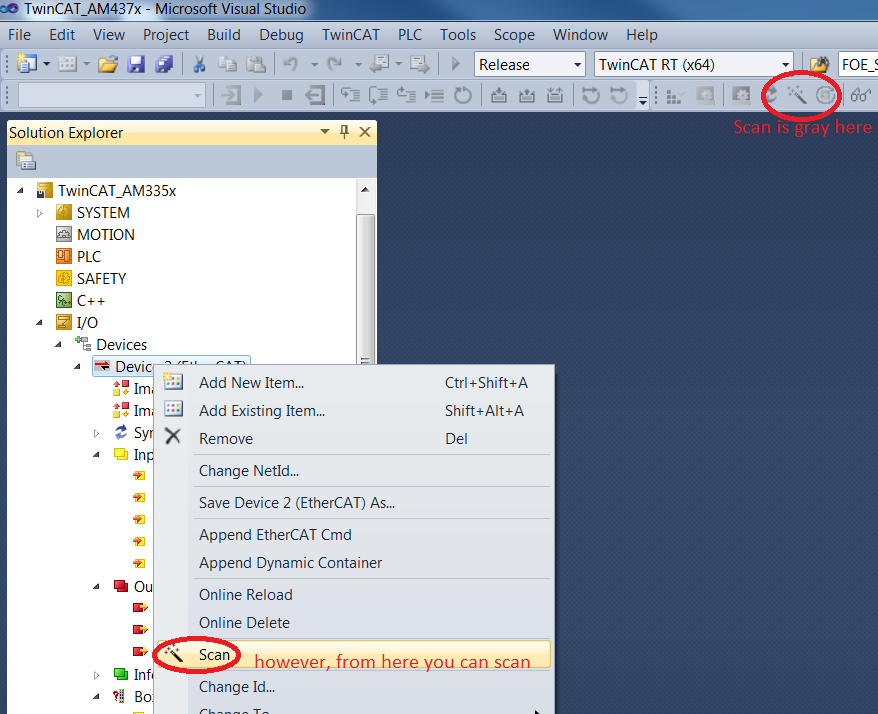
Task: Click the Paste clipboard icon
Action: [255, 64]
